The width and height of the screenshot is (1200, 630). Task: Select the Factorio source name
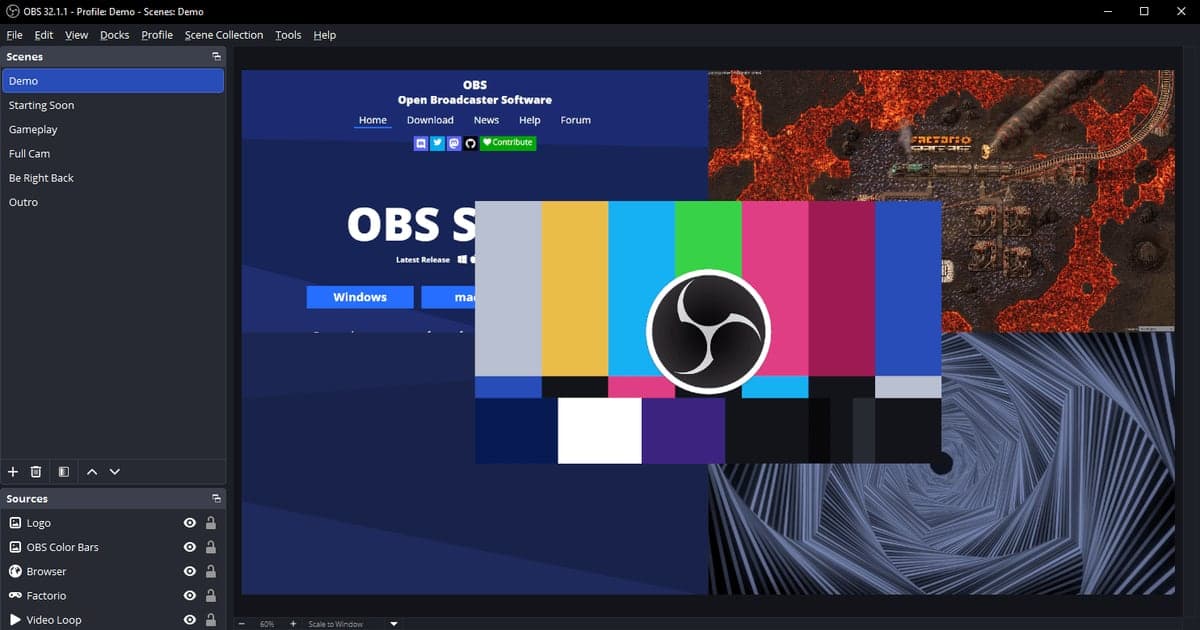tap(46, 596)
